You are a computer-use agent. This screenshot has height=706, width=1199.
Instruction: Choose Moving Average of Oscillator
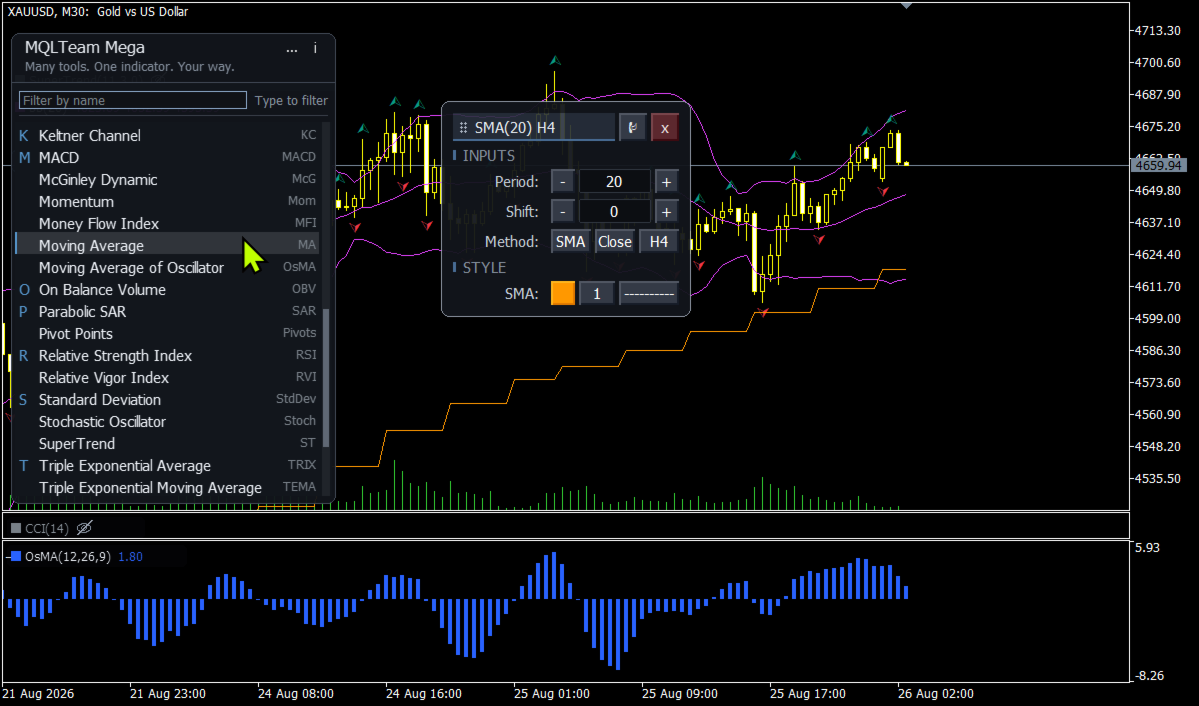(167, 268)
